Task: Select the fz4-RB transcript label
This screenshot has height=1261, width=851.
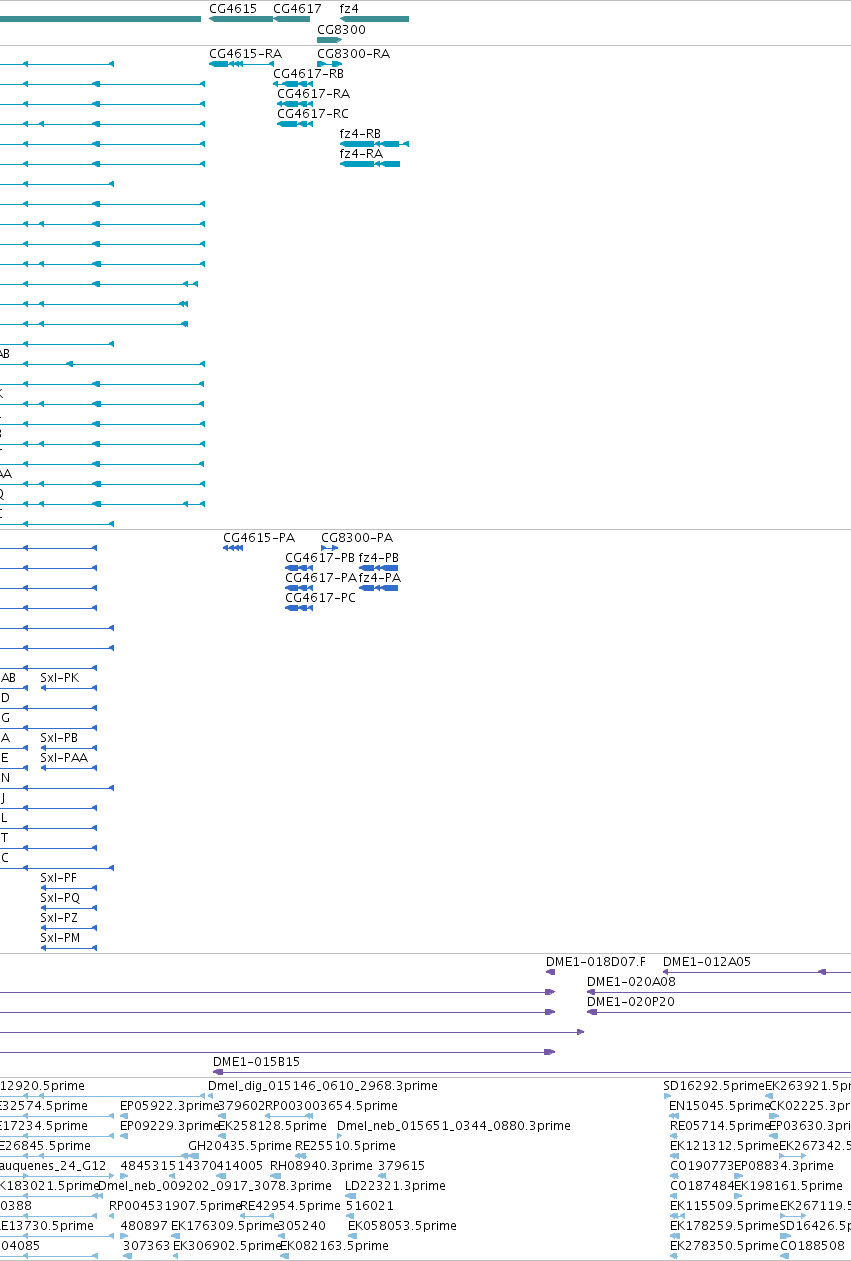Action: 360,133
